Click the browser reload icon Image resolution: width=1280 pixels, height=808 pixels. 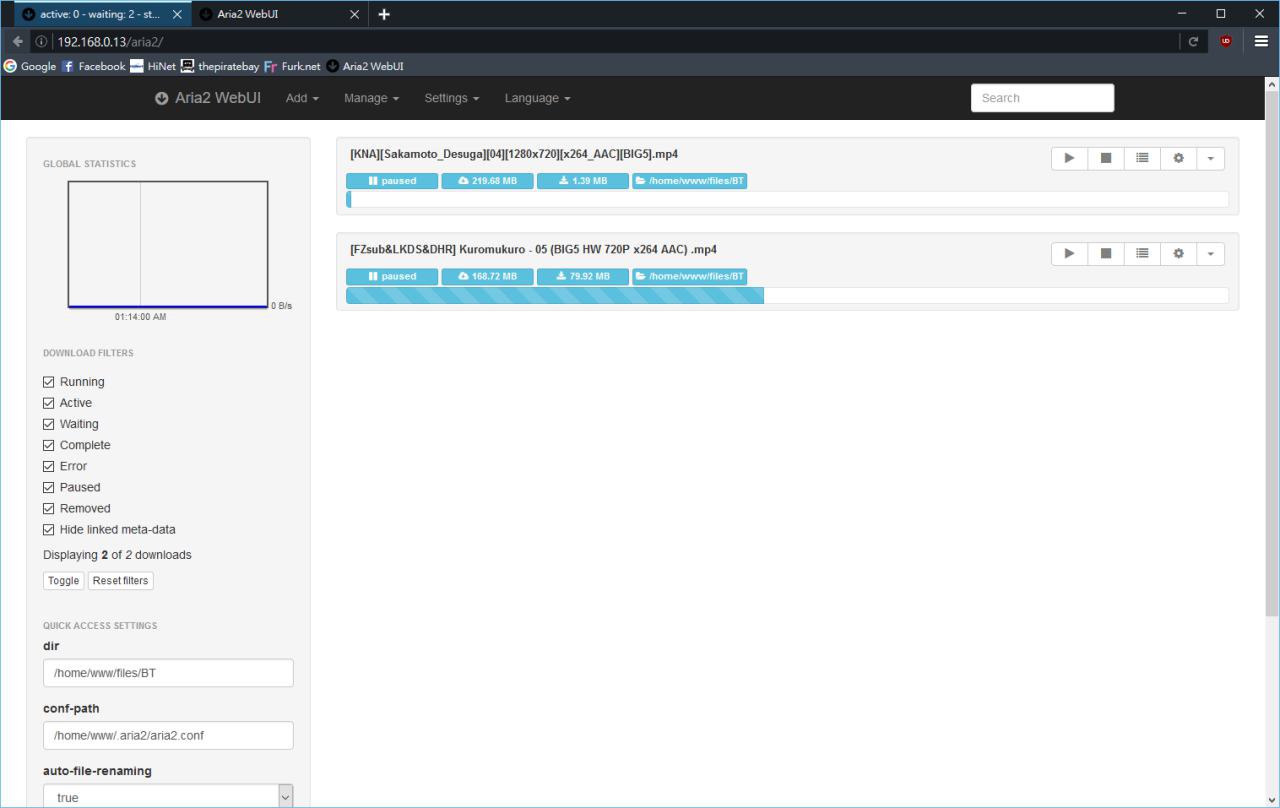click(1193, 42)
